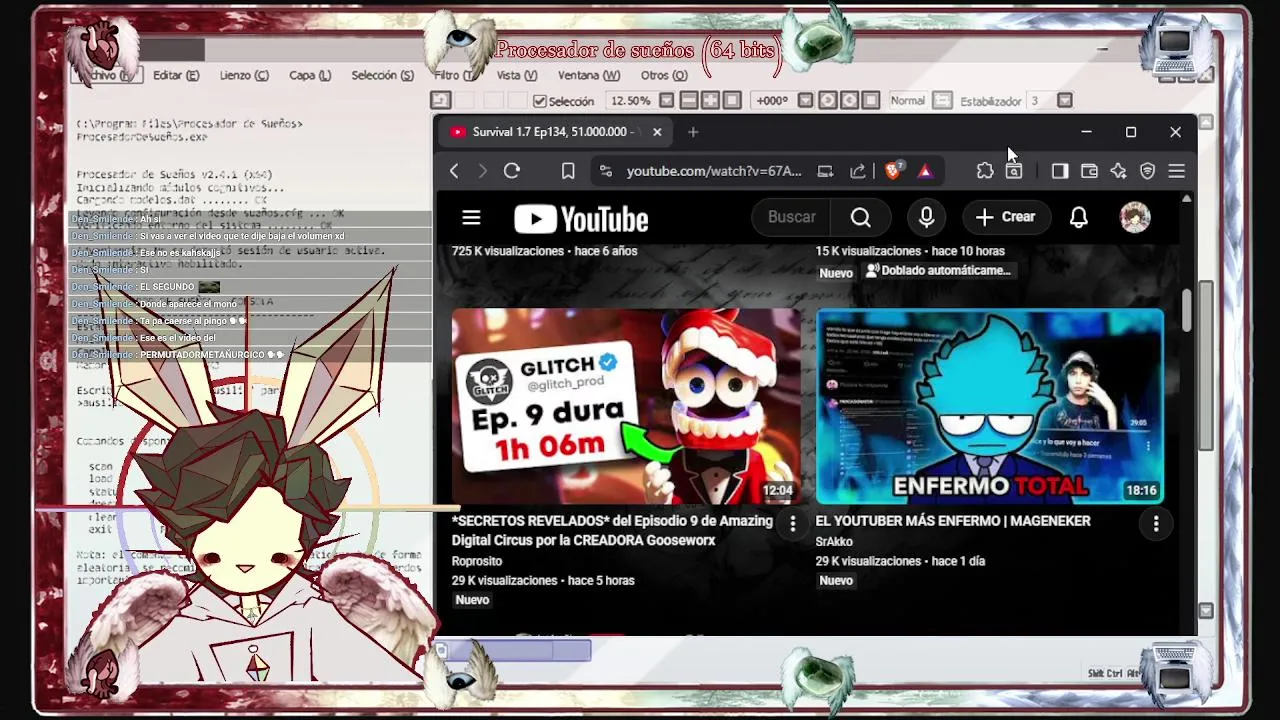The image size is (1280, 720).
Task: Open the 12.50% zoom dropdown
Action: (x=666, y=101)
